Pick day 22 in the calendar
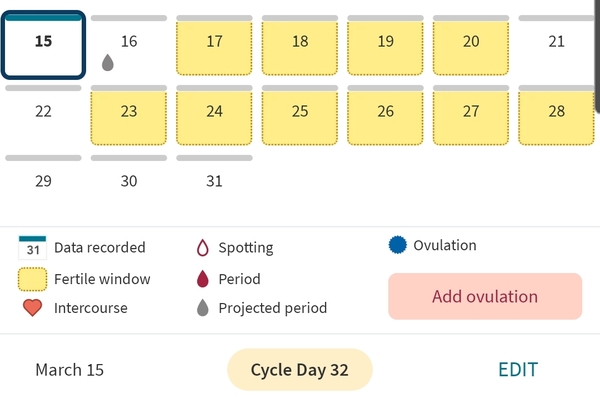The width and height of the screenshot is (600, 404). coord(43,112)
